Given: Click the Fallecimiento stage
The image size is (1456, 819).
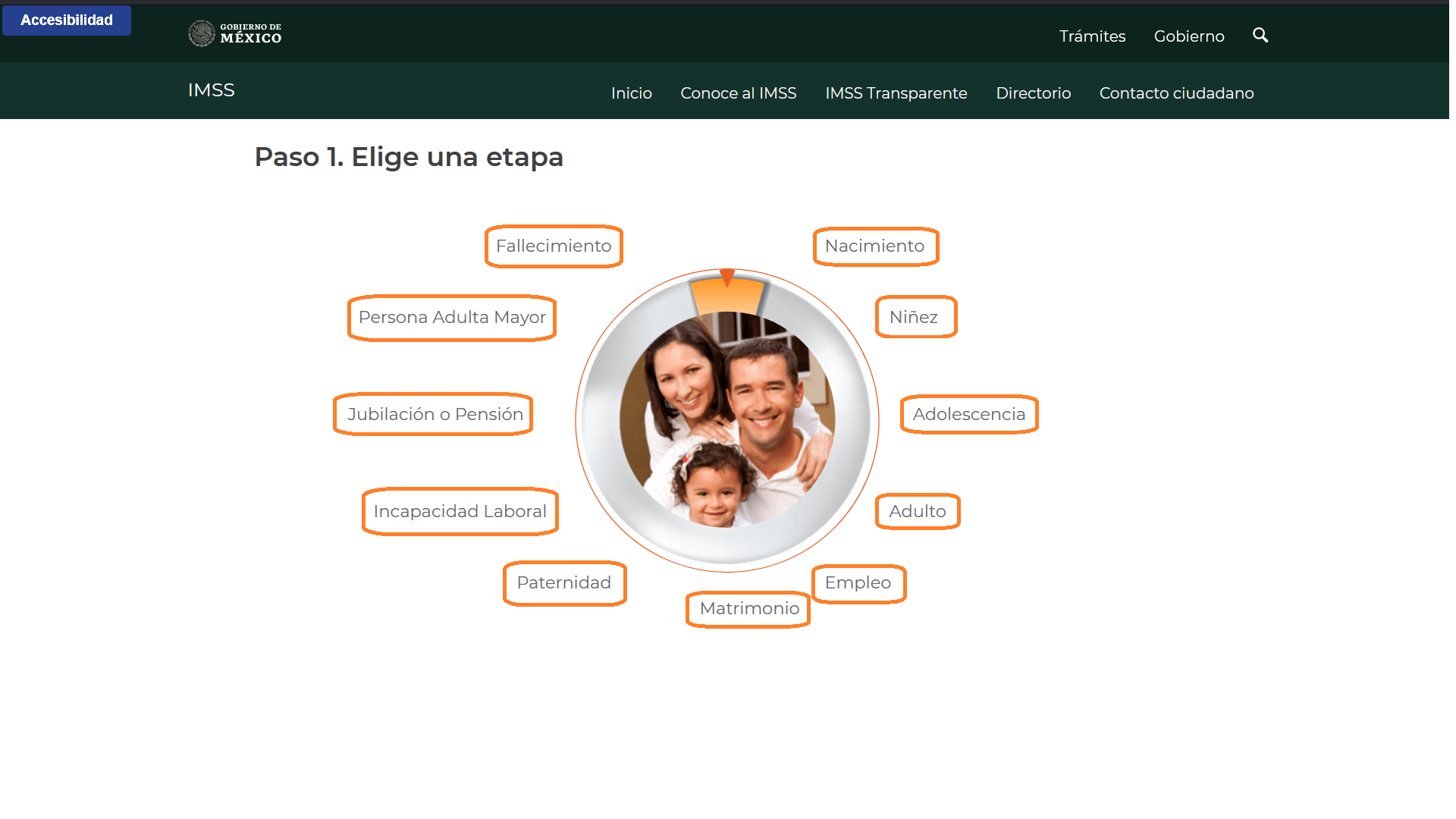Looking at the screenshot, I should pos(554,246).
